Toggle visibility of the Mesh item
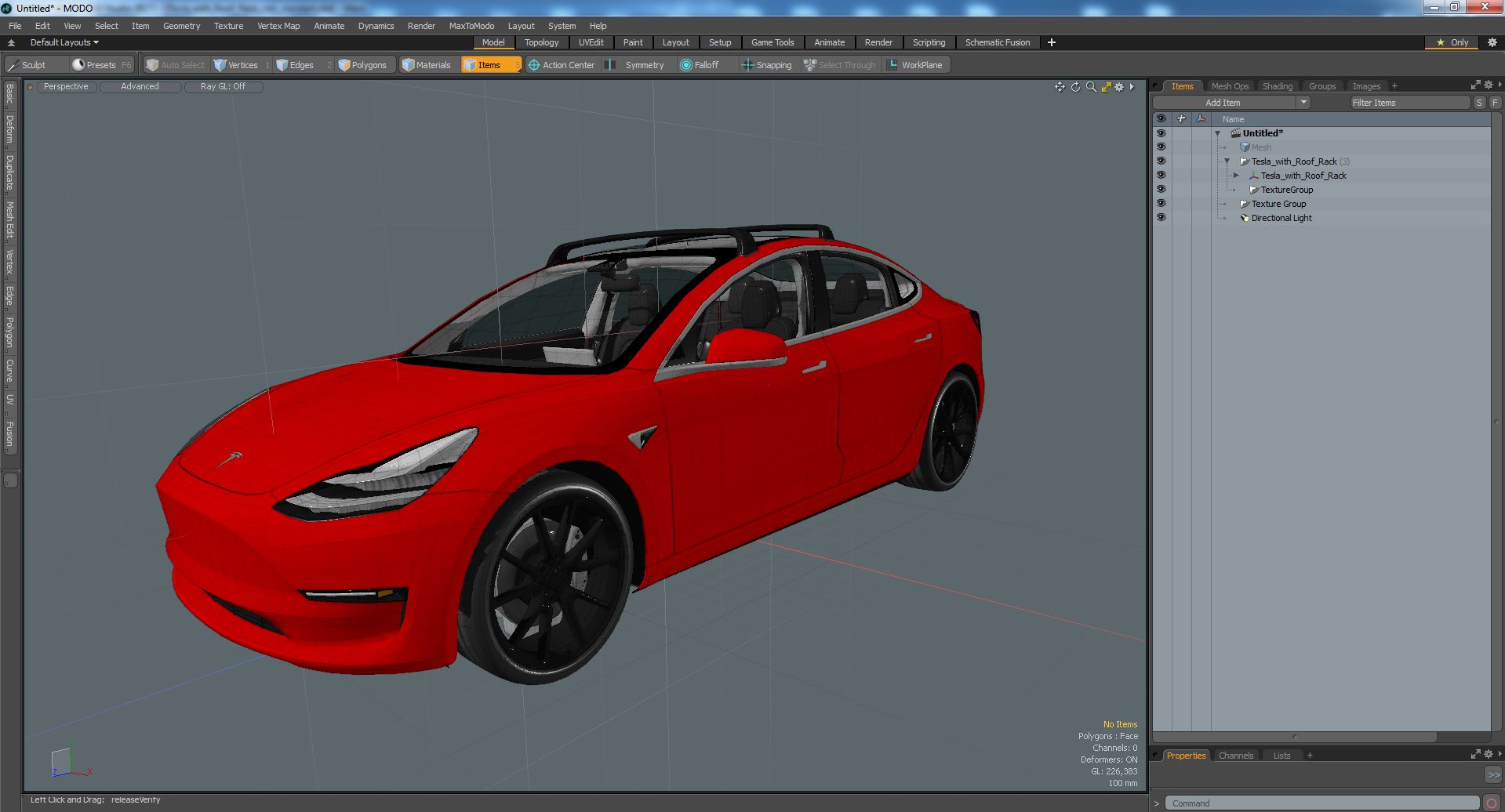 pos(1161,147)
